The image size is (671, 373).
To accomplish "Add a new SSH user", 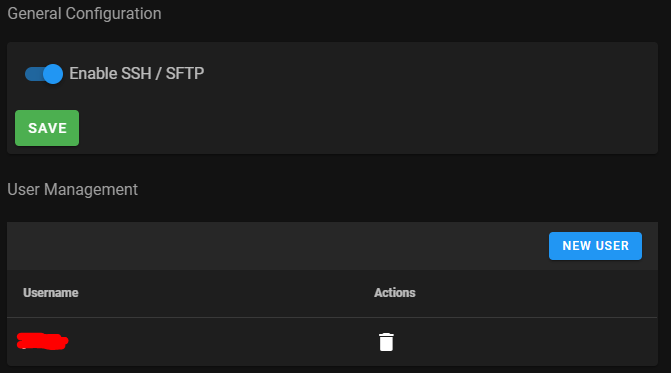I will pyautogui.click(x=595, y=246).
